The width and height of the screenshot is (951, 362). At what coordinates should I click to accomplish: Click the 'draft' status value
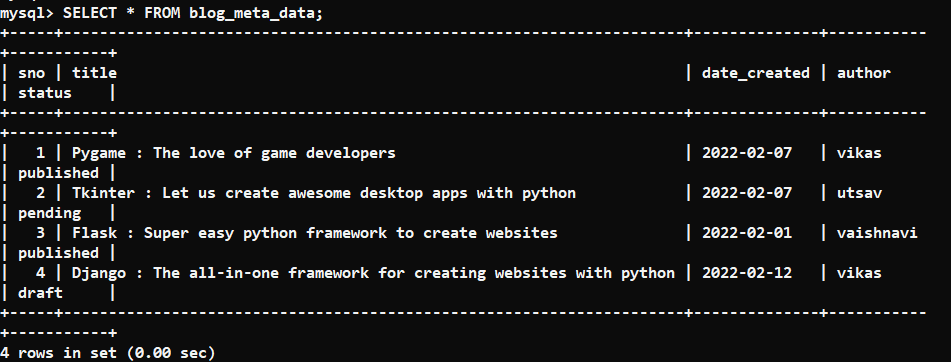click(40, 293)
